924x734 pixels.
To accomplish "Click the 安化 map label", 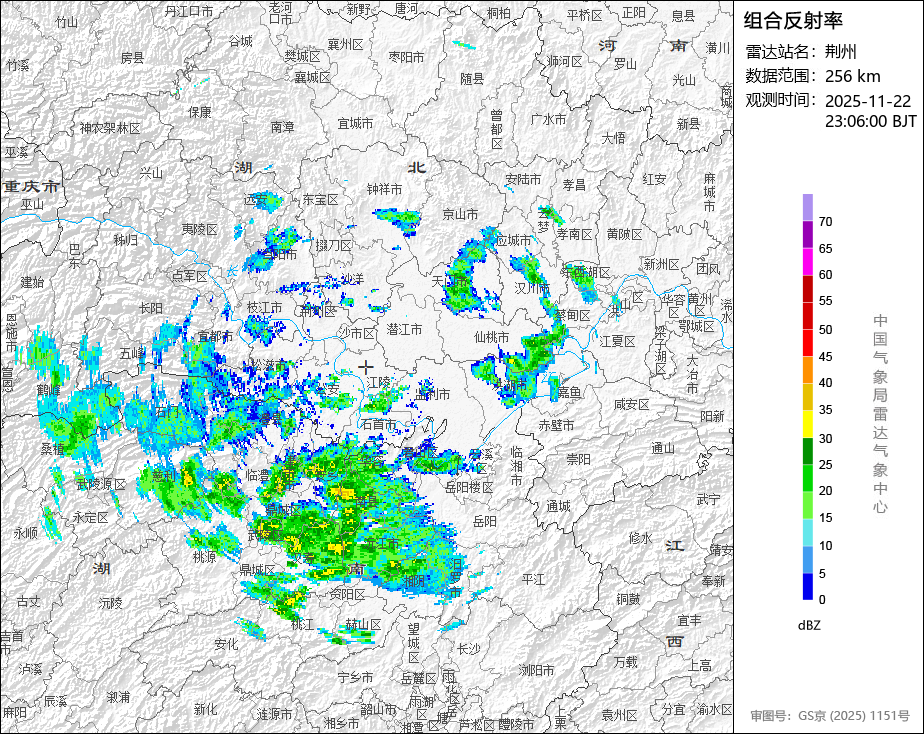I will pyautogui.click(x=226, y=644).
